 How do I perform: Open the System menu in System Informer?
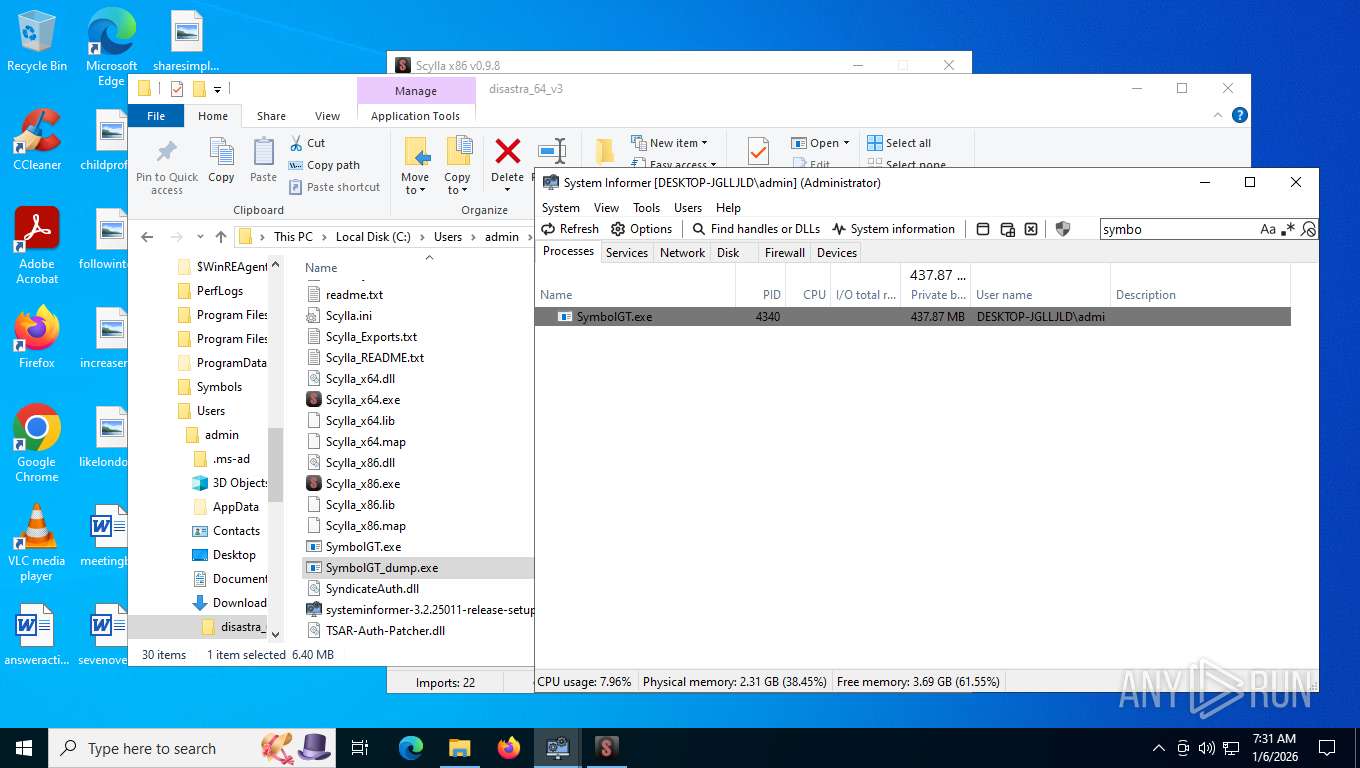coord(560,208)
